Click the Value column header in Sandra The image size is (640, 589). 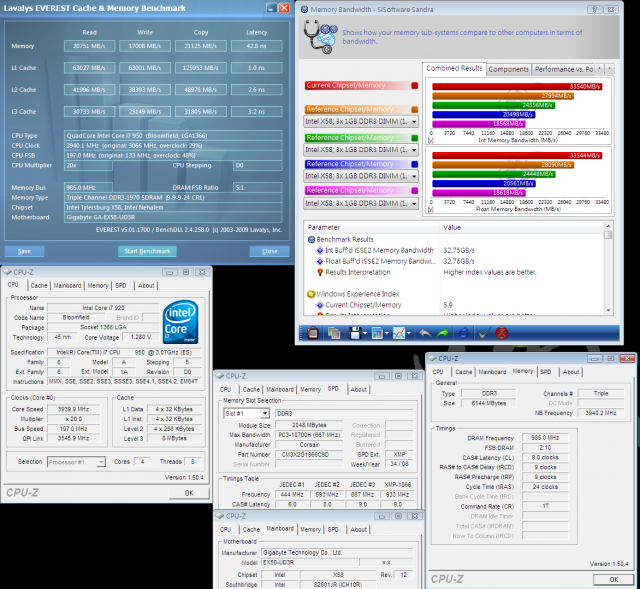pyautogui.click(x=522, y=227)
